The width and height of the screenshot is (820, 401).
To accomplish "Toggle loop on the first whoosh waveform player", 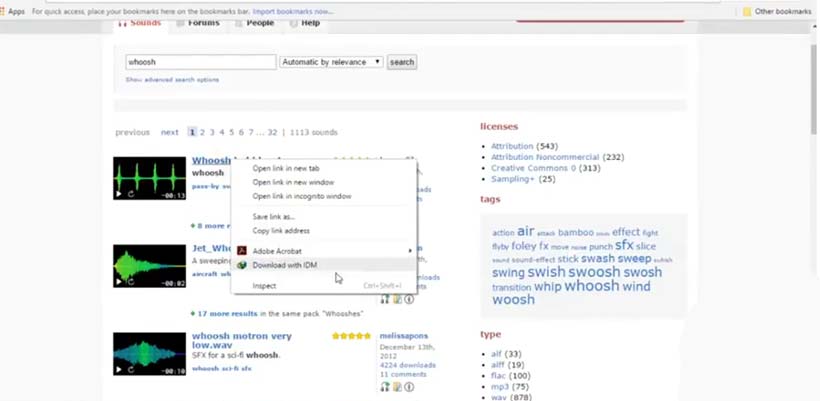I will pyautogui.click(x=131, y=194).
